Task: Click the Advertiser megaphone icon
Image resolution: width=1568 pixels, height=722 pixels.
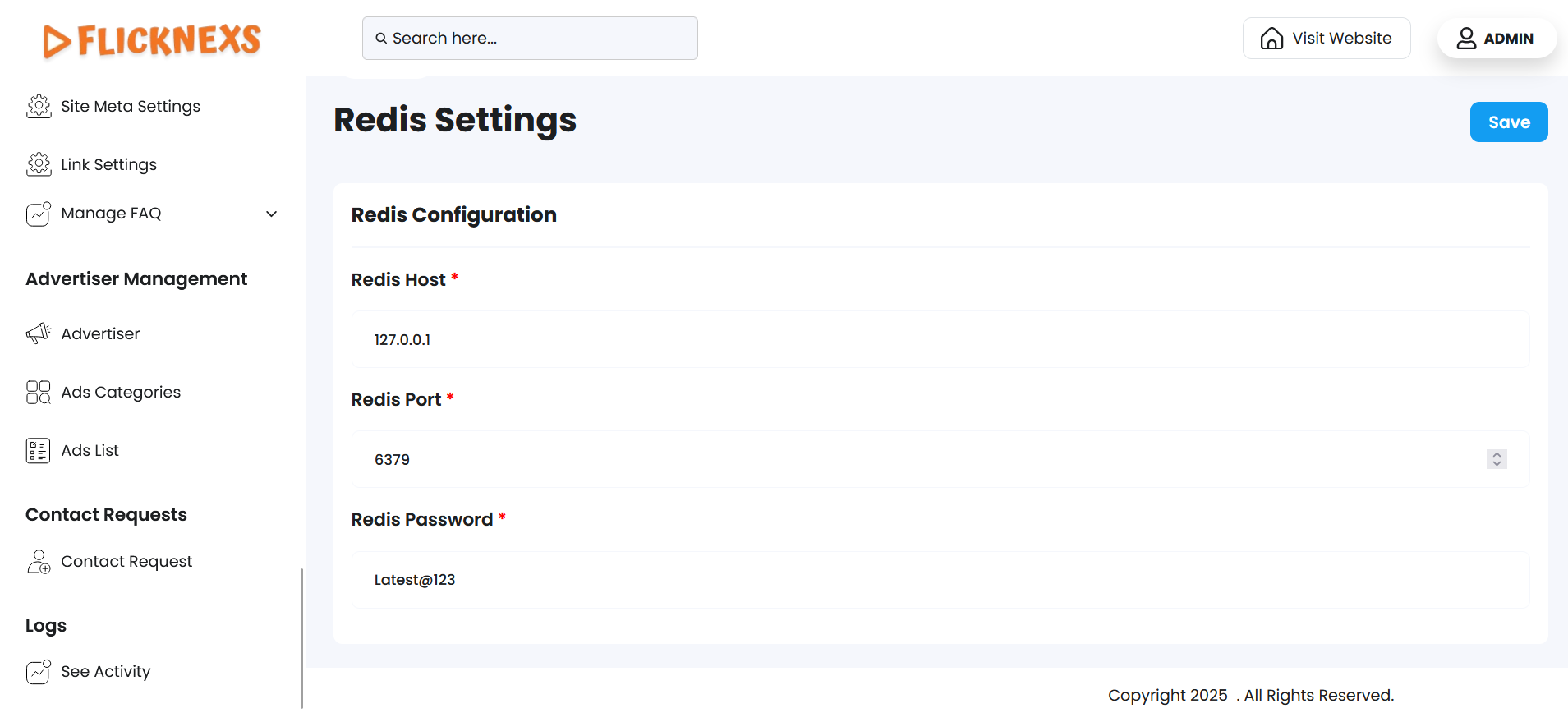Action: (39, 333)
